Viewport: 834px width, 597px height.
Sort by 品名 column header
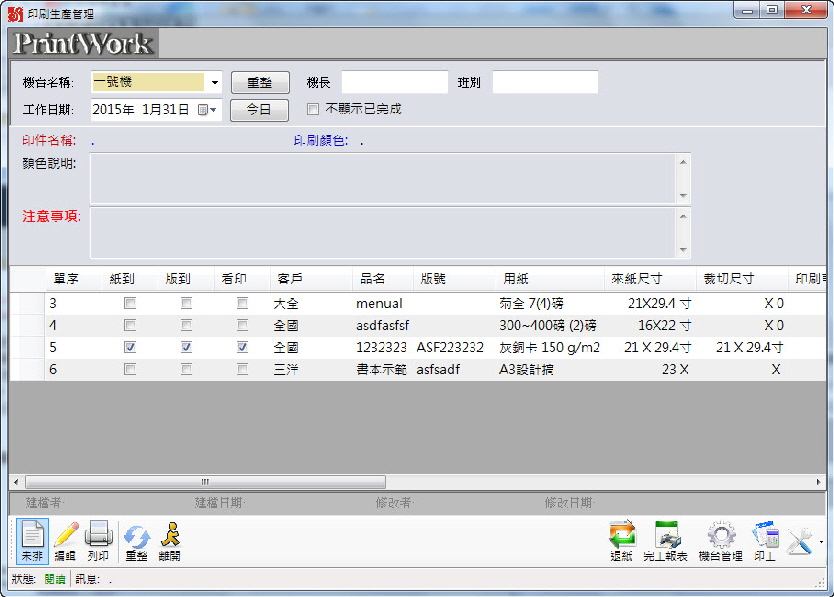point(382,278)
